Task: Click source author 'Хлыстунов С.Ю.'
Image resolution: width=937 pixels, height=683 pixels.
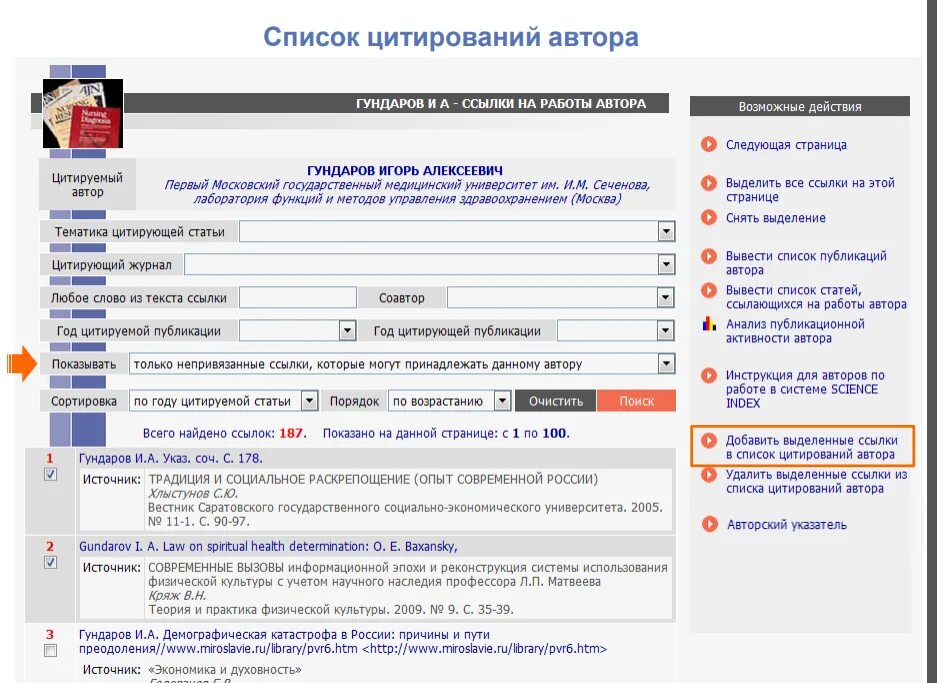Action: point(193,494)
